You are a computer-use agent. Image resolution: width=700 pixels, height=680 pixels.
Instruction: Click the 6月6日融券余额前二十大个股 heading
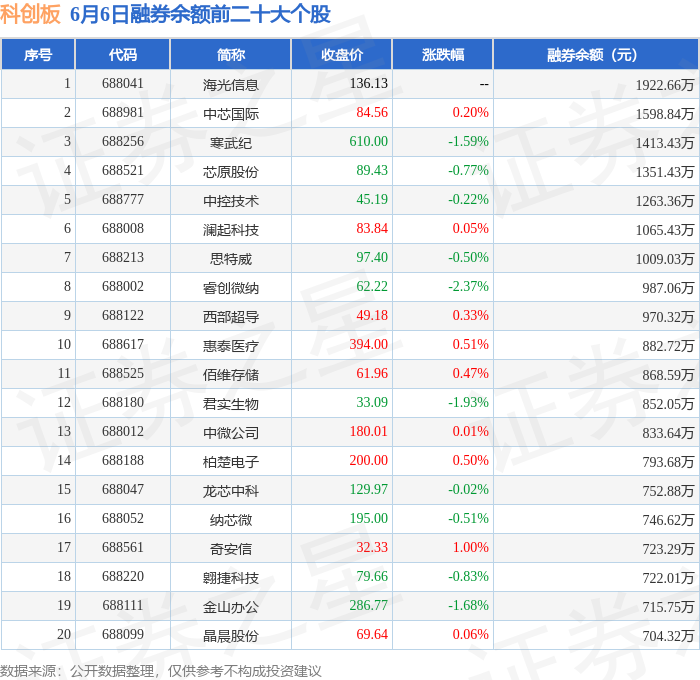tap(200, 14)
